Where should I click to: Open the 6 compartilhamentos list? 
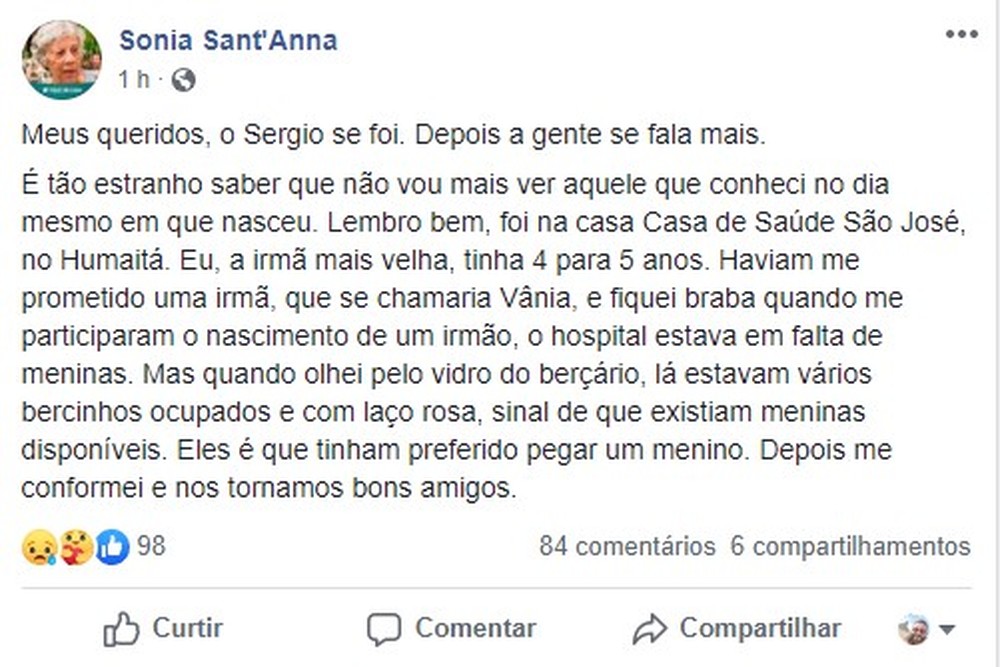tap(851, 547)
